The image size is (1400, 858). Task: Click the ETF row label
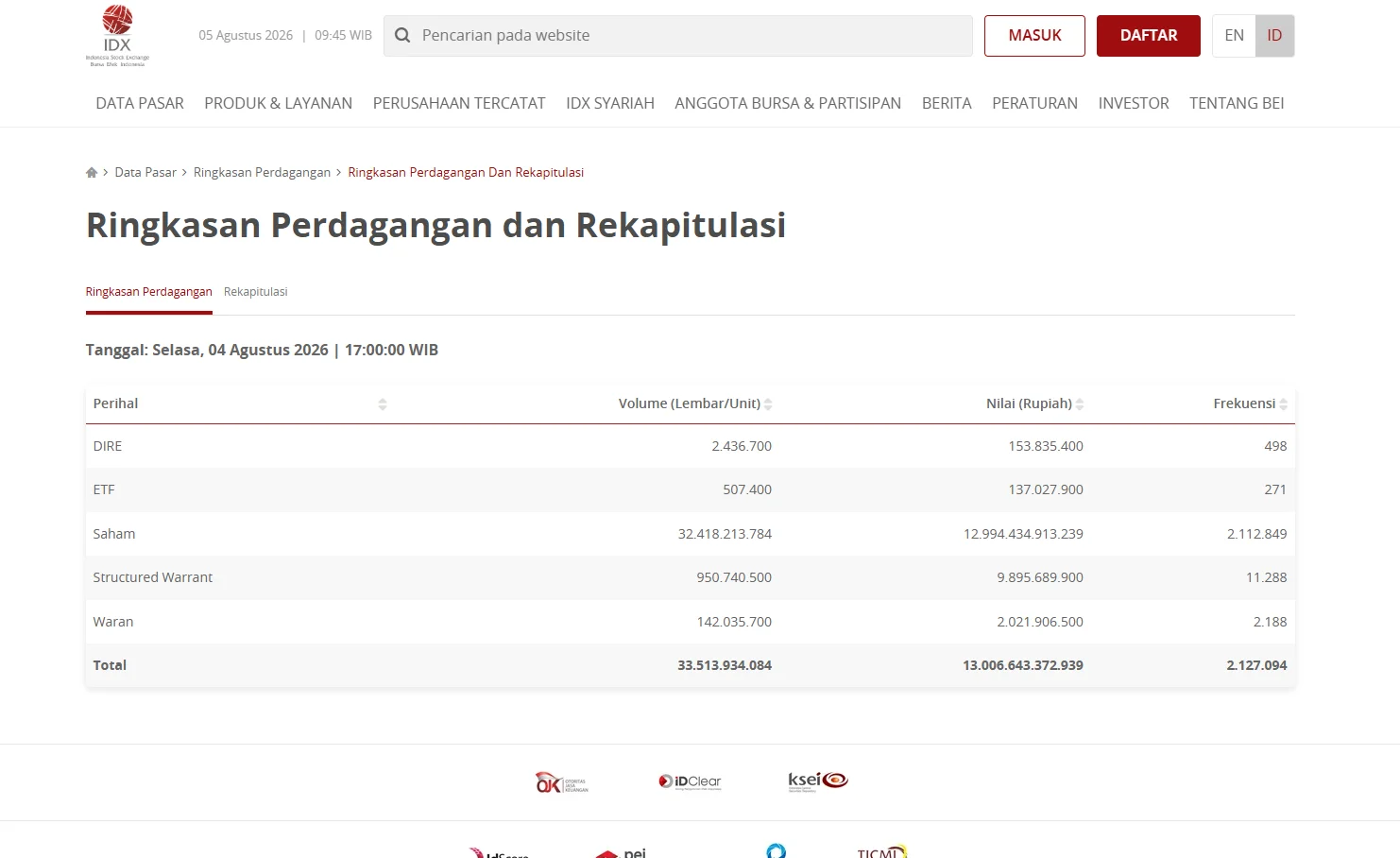click(x=104, y=489)
